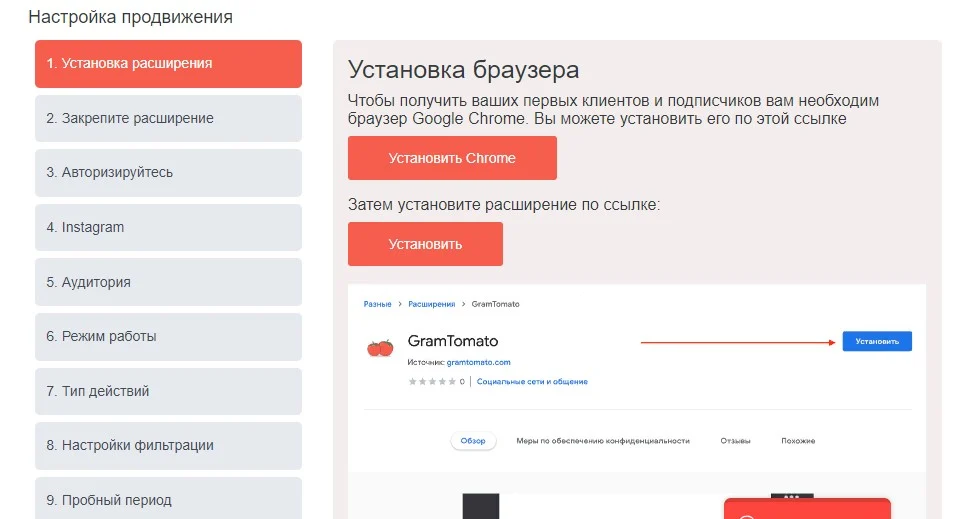Click the Установка браузера heading
Viewport: 963px width, 519px height.
464,69
